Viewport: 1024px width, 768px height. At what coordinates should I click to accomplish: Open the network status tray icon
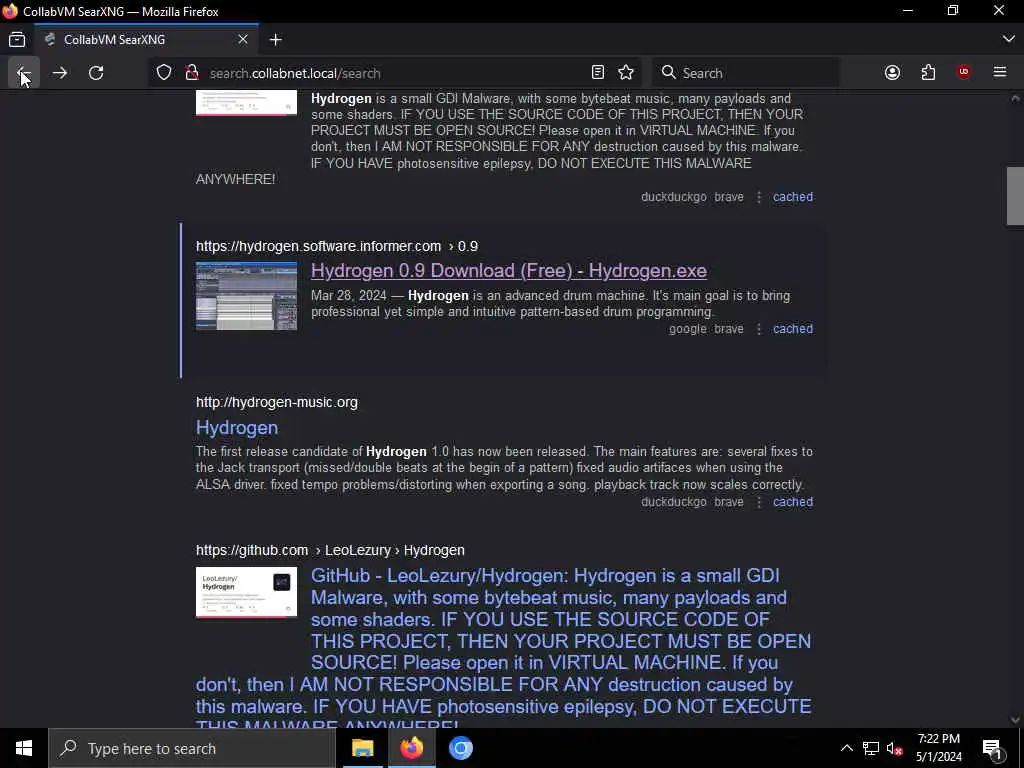click(x=871, y=748)
